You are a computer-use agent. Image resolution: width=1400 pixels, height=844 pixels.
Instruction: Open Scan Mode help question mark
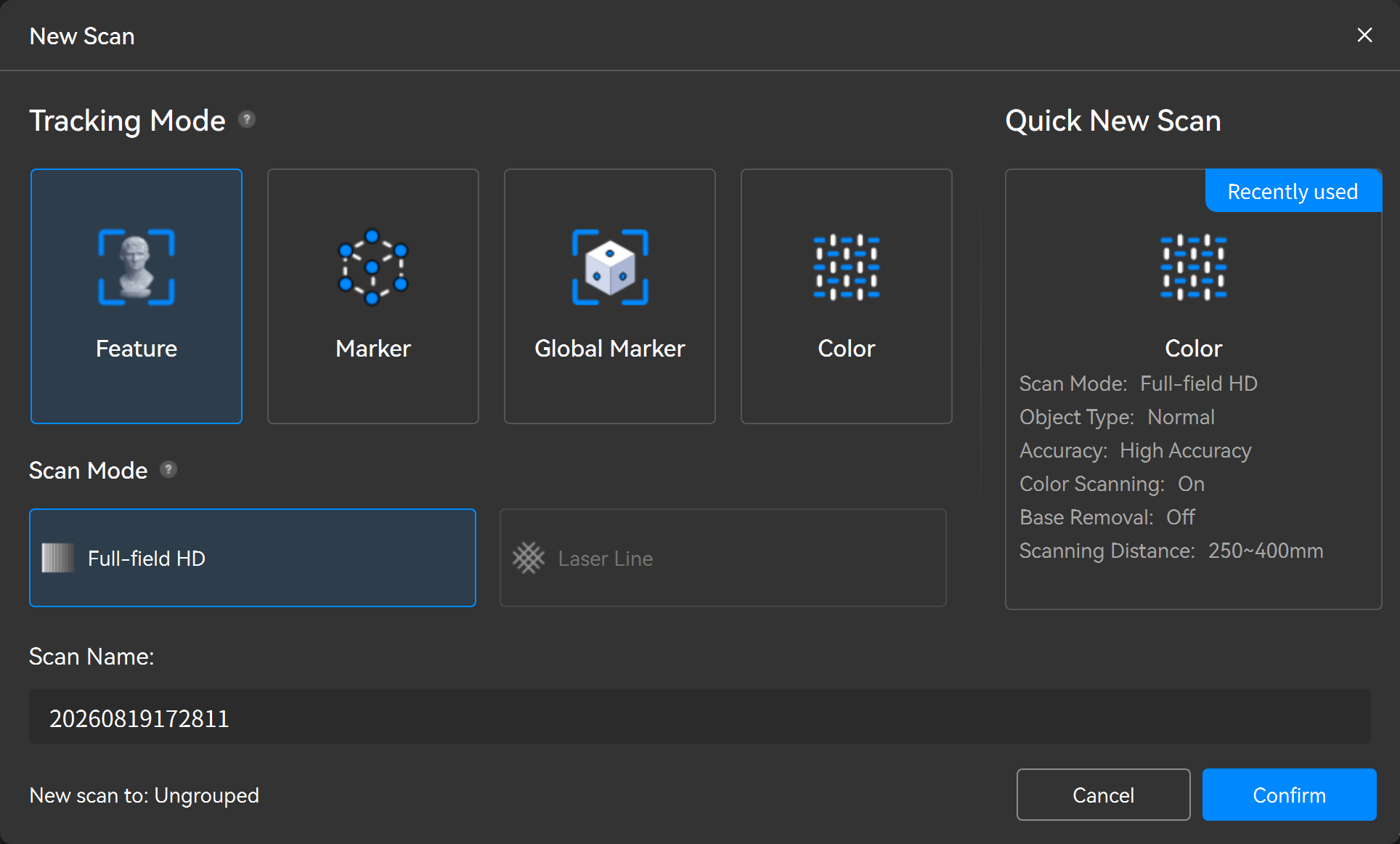coord(168,469)
